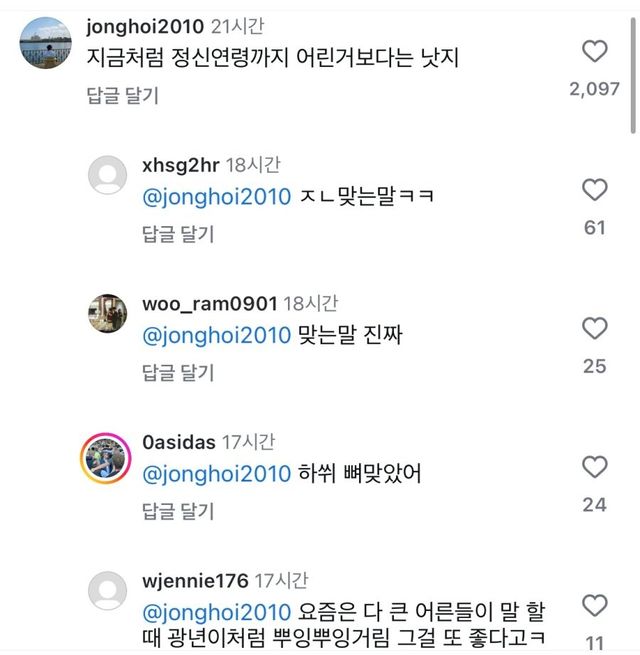View woo_ram0901's profile photo
This screenshot has width=640, height=655.
point(108,314)
